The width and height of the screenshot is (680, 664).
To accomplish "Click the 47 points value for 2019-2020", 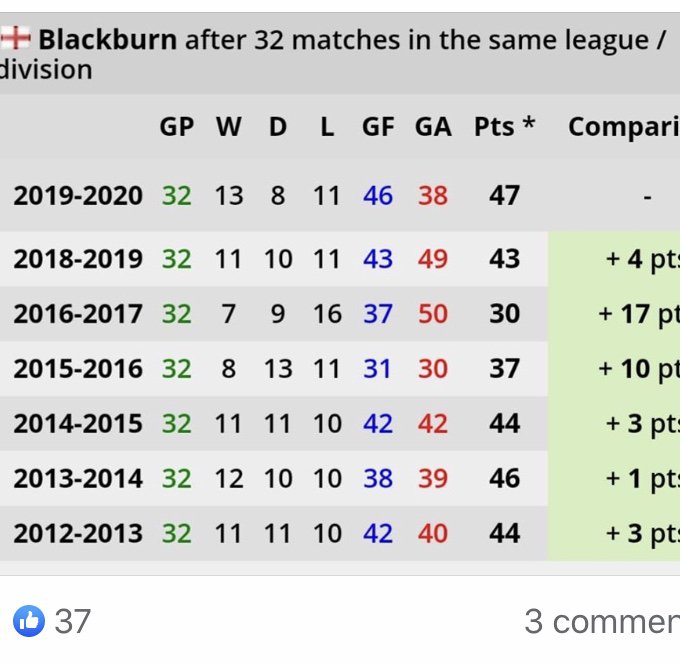I will 504,196.
